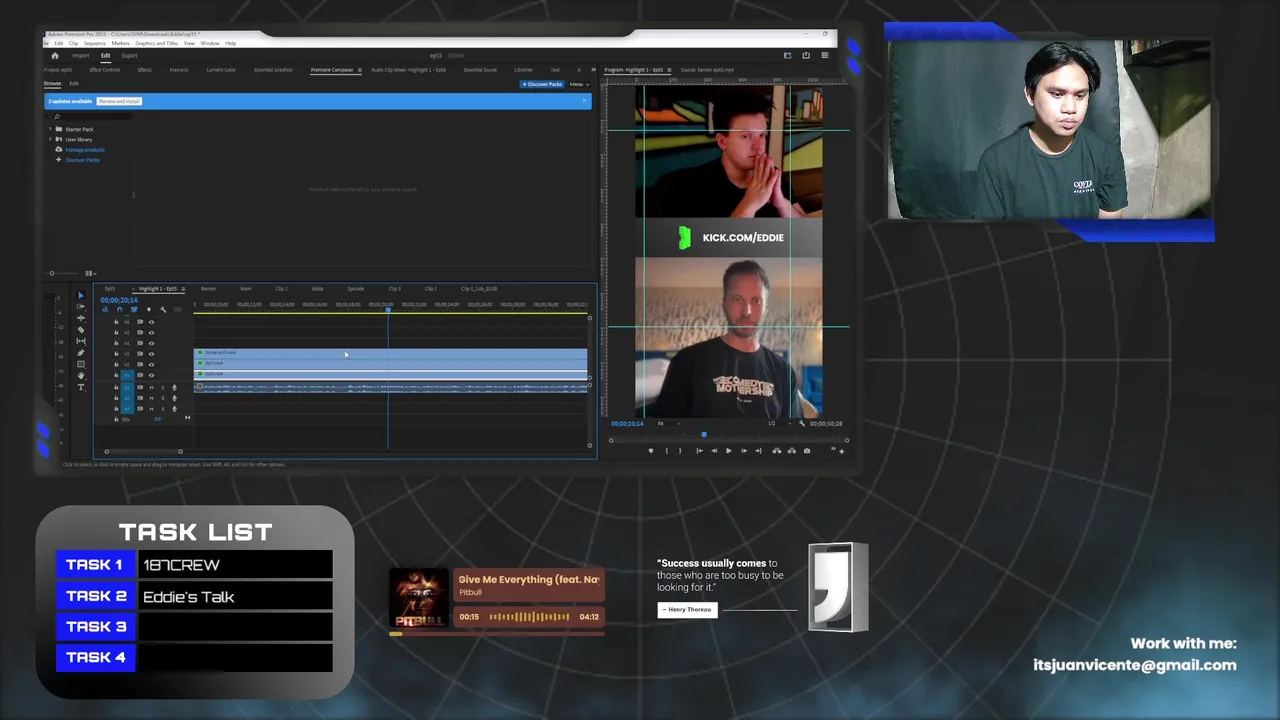
Task: Open Program monitor panel menu
Action: pos(669,70)
